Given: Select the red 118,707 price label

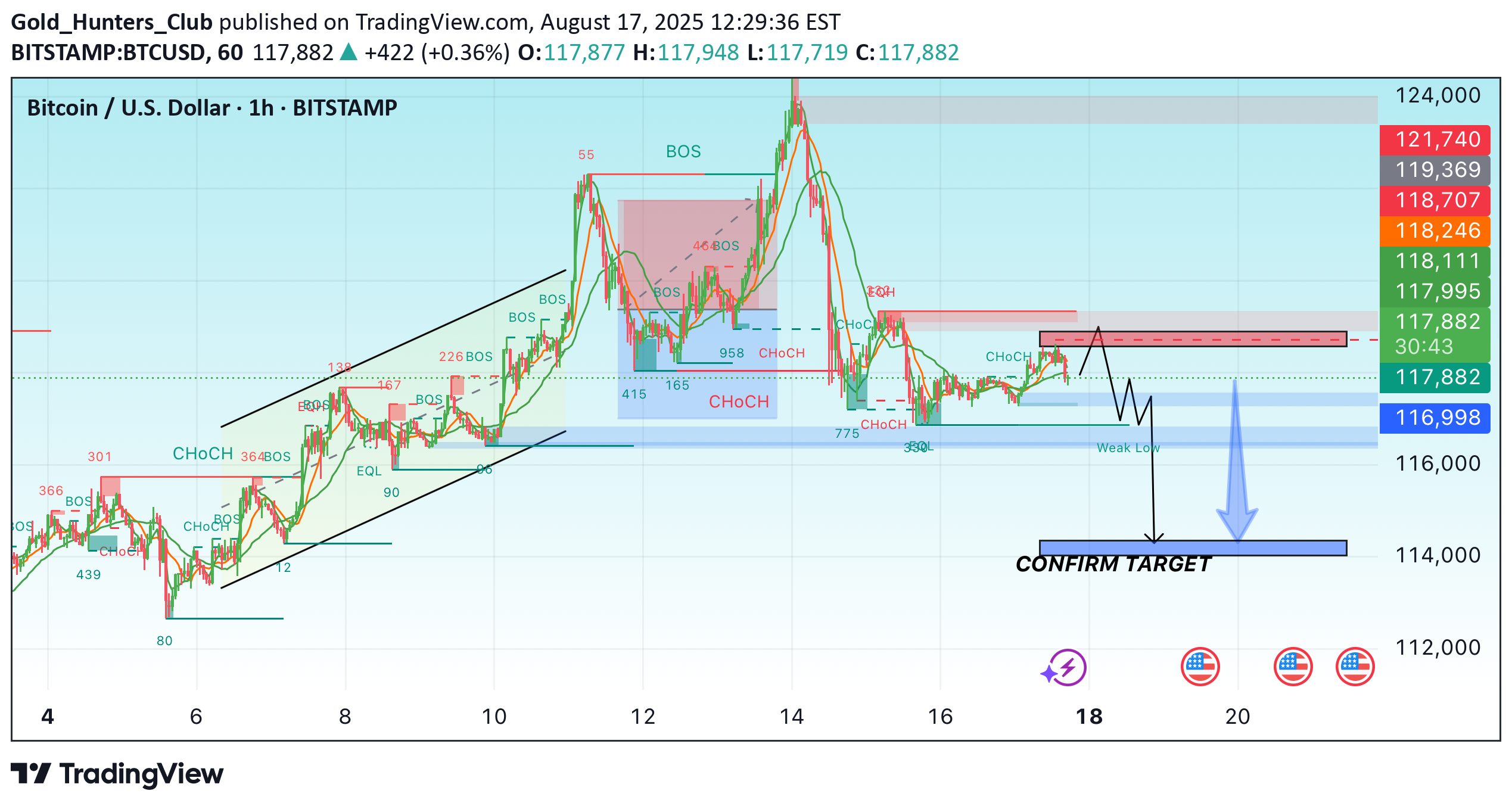Looking at the screenshot, I should 1435,200.
